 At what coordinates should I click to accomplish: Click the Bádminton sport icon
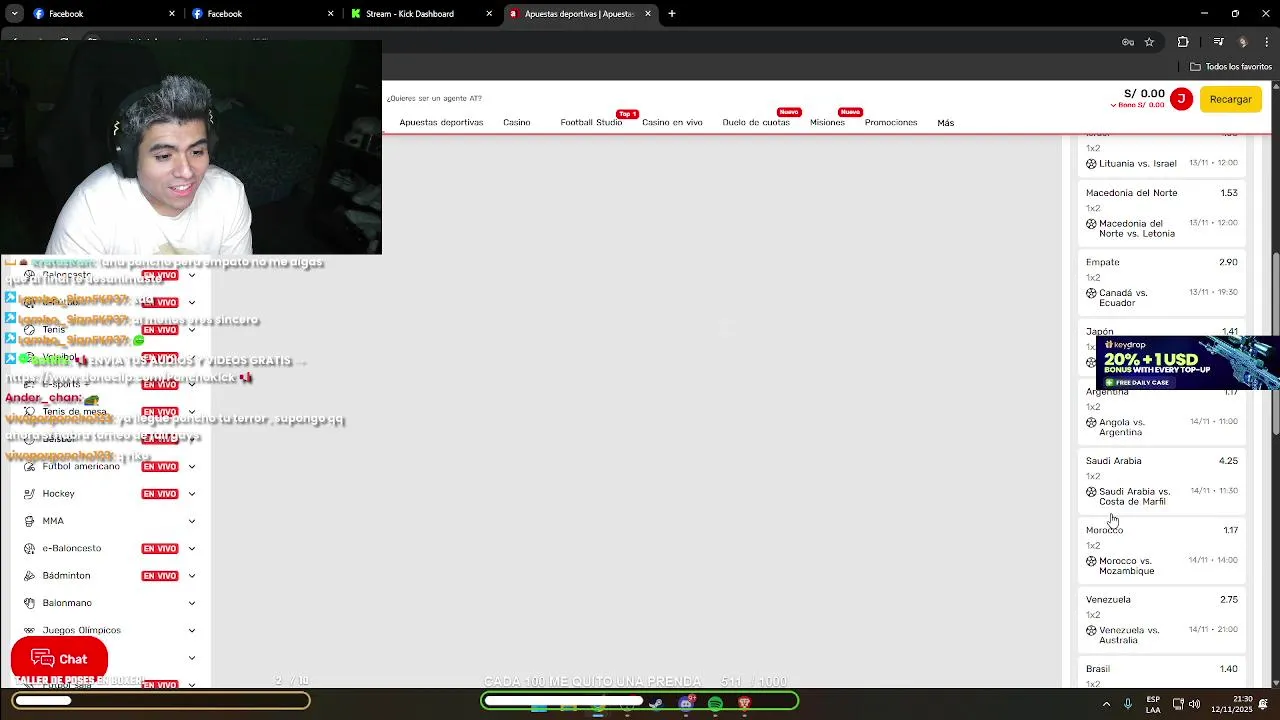(29, 576)
